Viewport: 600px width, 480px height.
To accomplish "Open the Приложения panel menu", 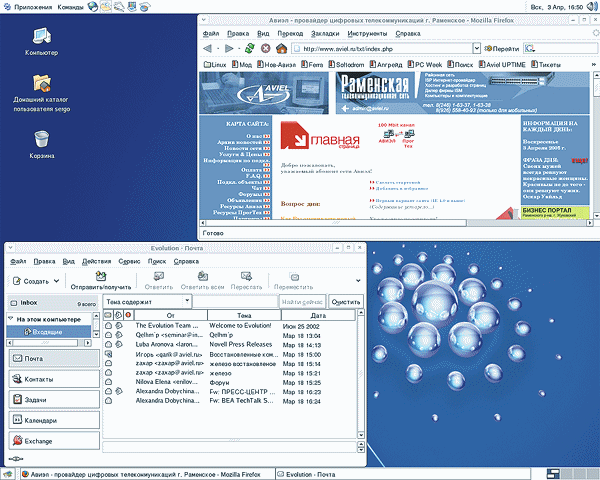I will tap(28, 7).
